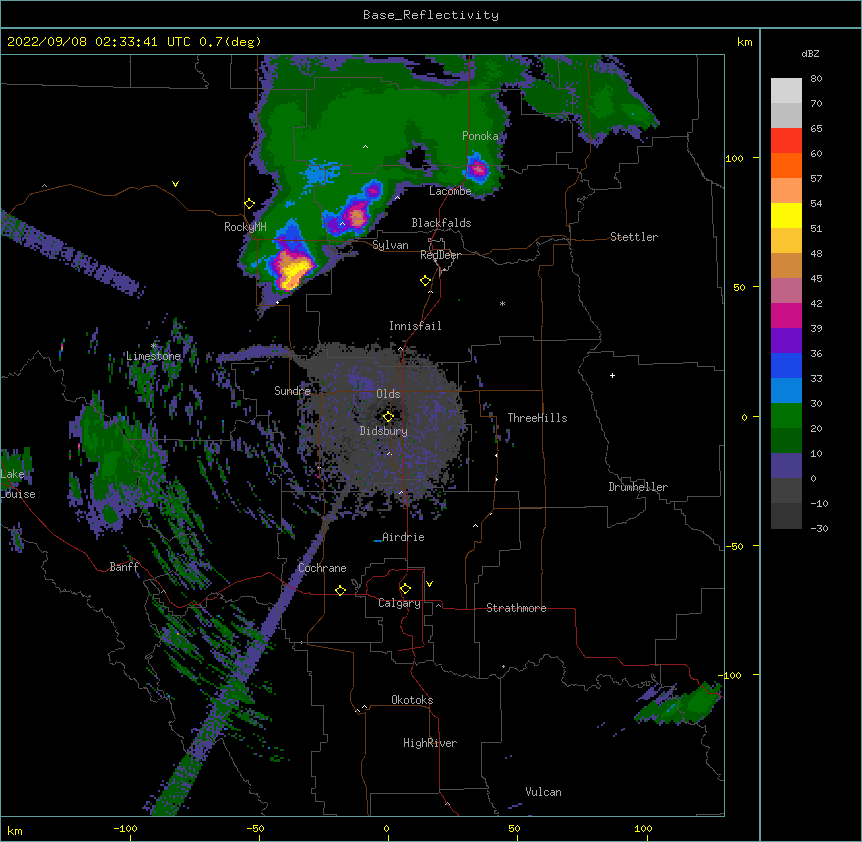This screenshot has height=842, width=862.
Task: Click the 80 value in the dBZ legend
Action: 816,79
